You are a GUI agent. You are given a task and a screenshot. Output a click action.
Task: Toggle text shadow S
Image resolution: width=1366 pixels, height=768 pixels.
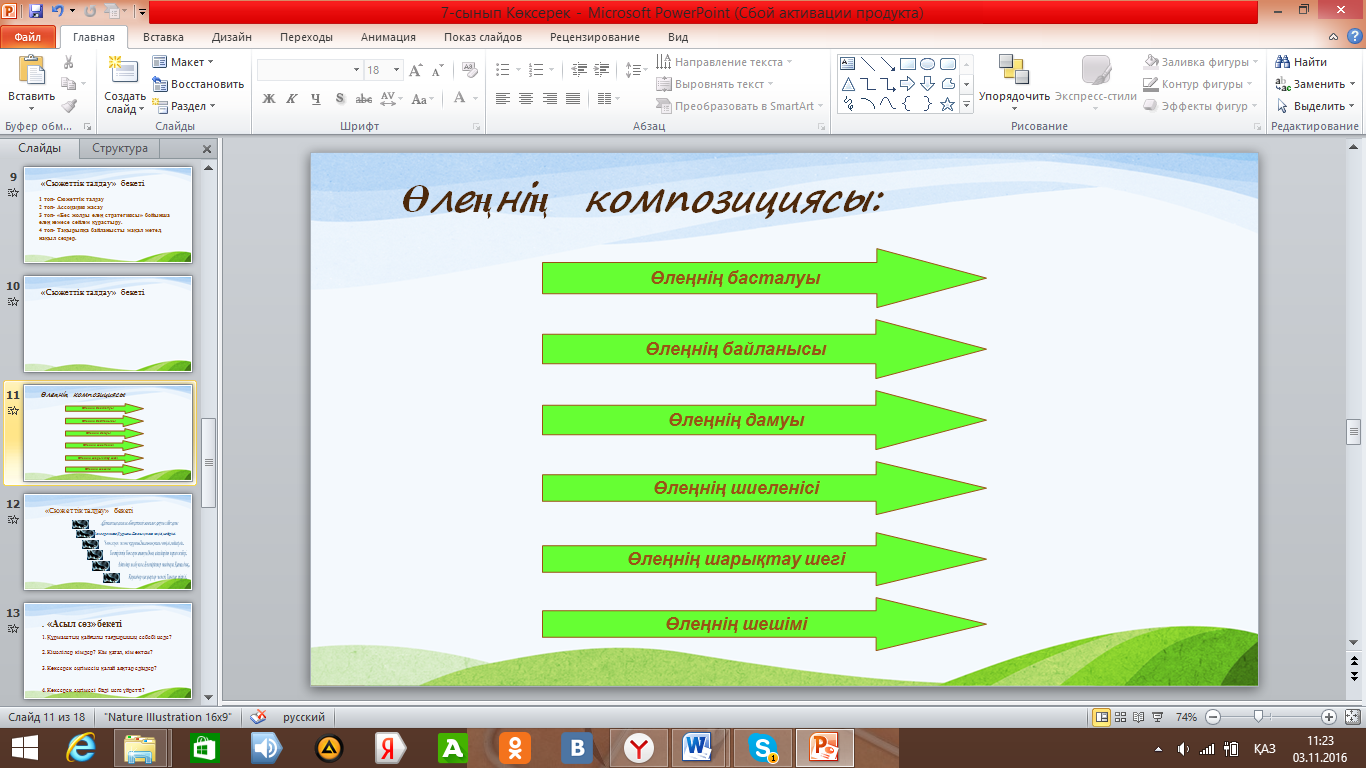[340, 98]
